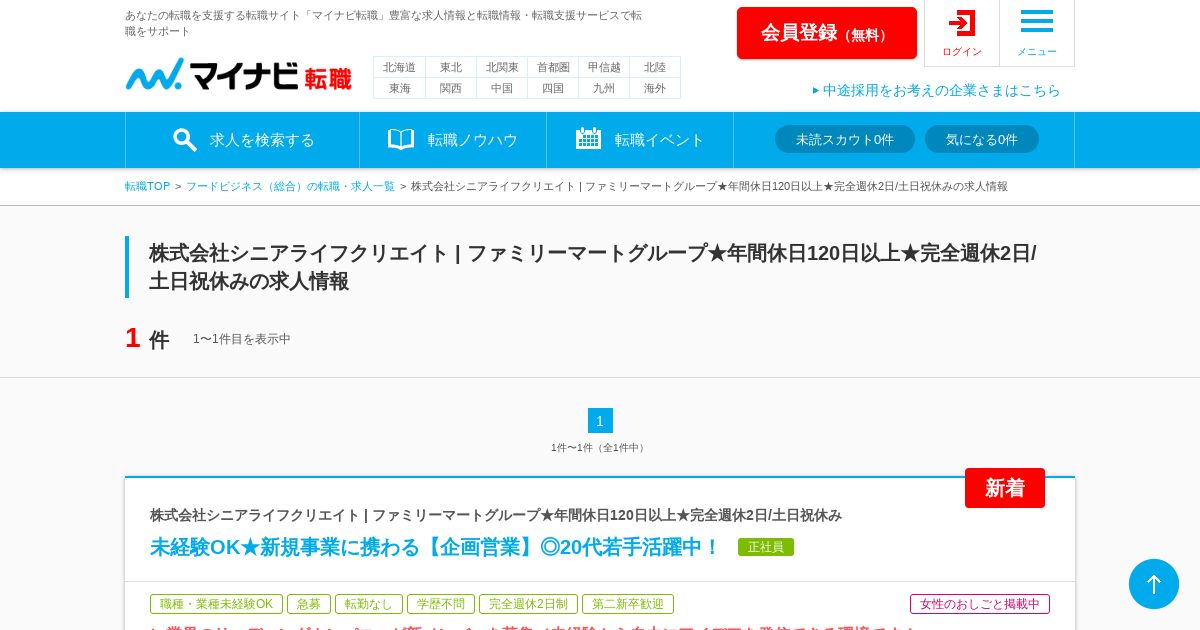Click the 職種・業種未経験OK tag
This screenshot has height=630, width=1200.
coord(216,604)
